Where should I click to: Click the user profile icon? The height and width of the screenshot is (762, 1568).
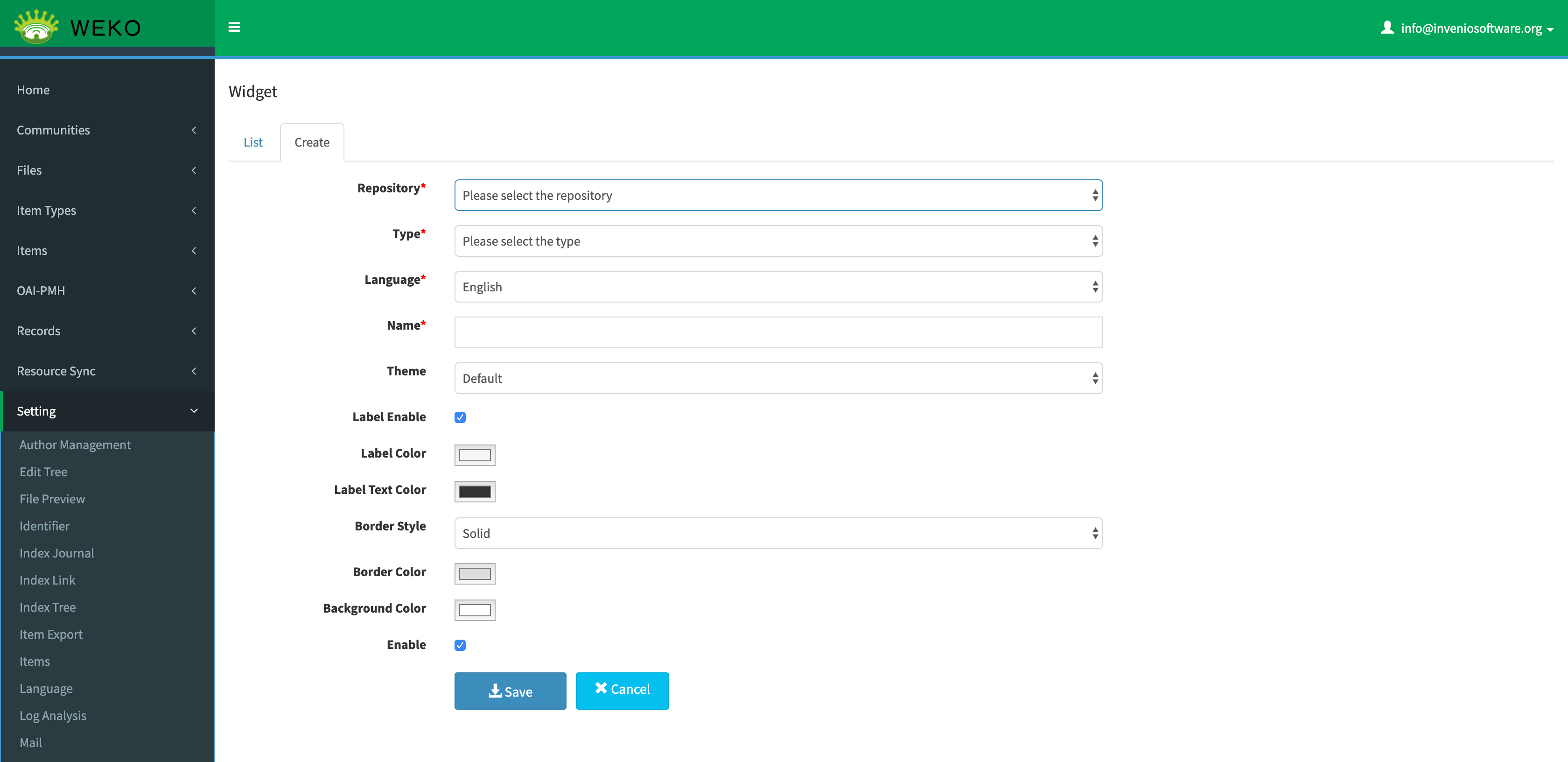pyautogui.click(x=1387, y=28)
